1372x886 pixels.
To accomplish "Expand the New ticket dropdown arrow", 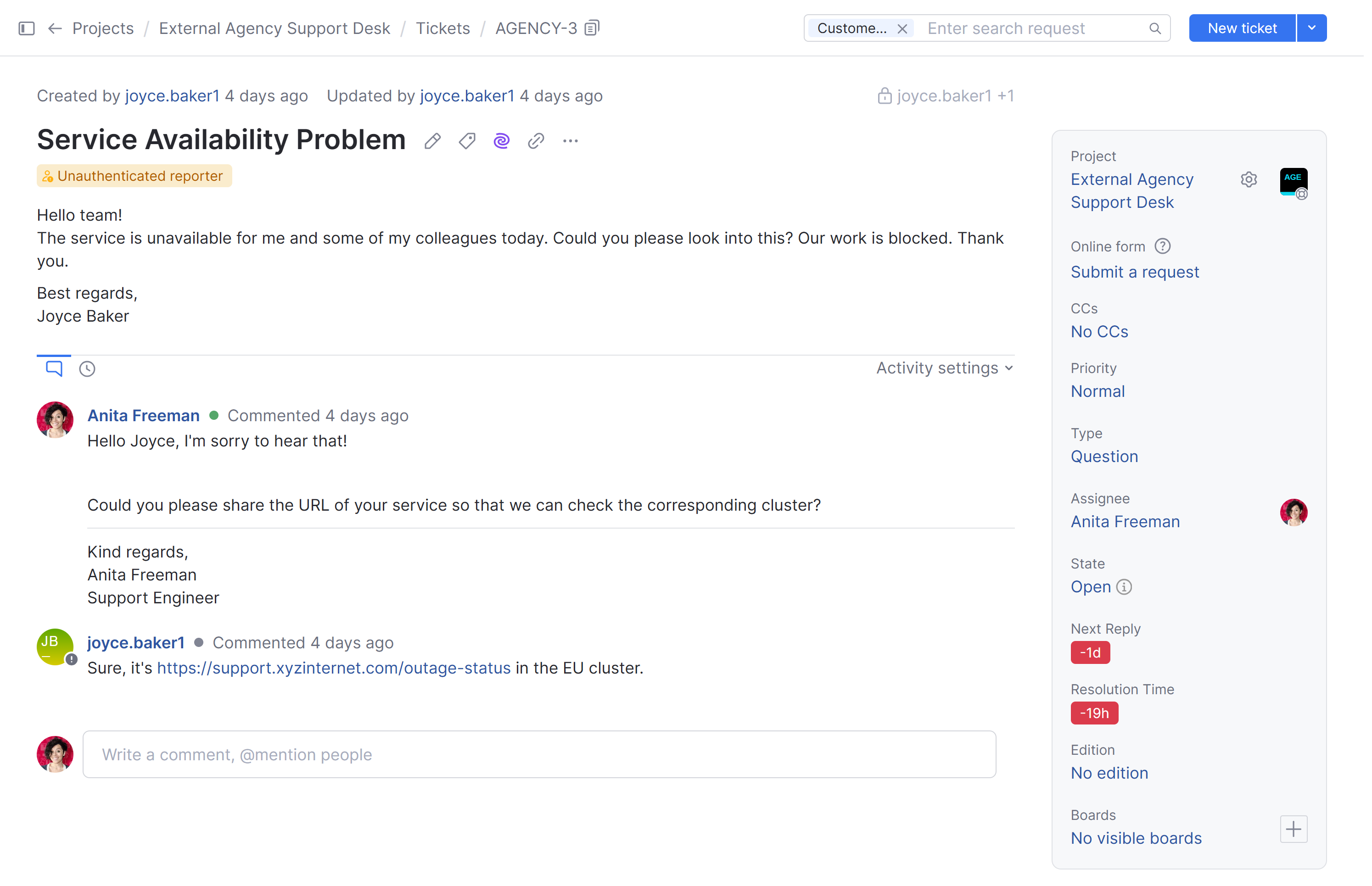I will pos(1311,28).
